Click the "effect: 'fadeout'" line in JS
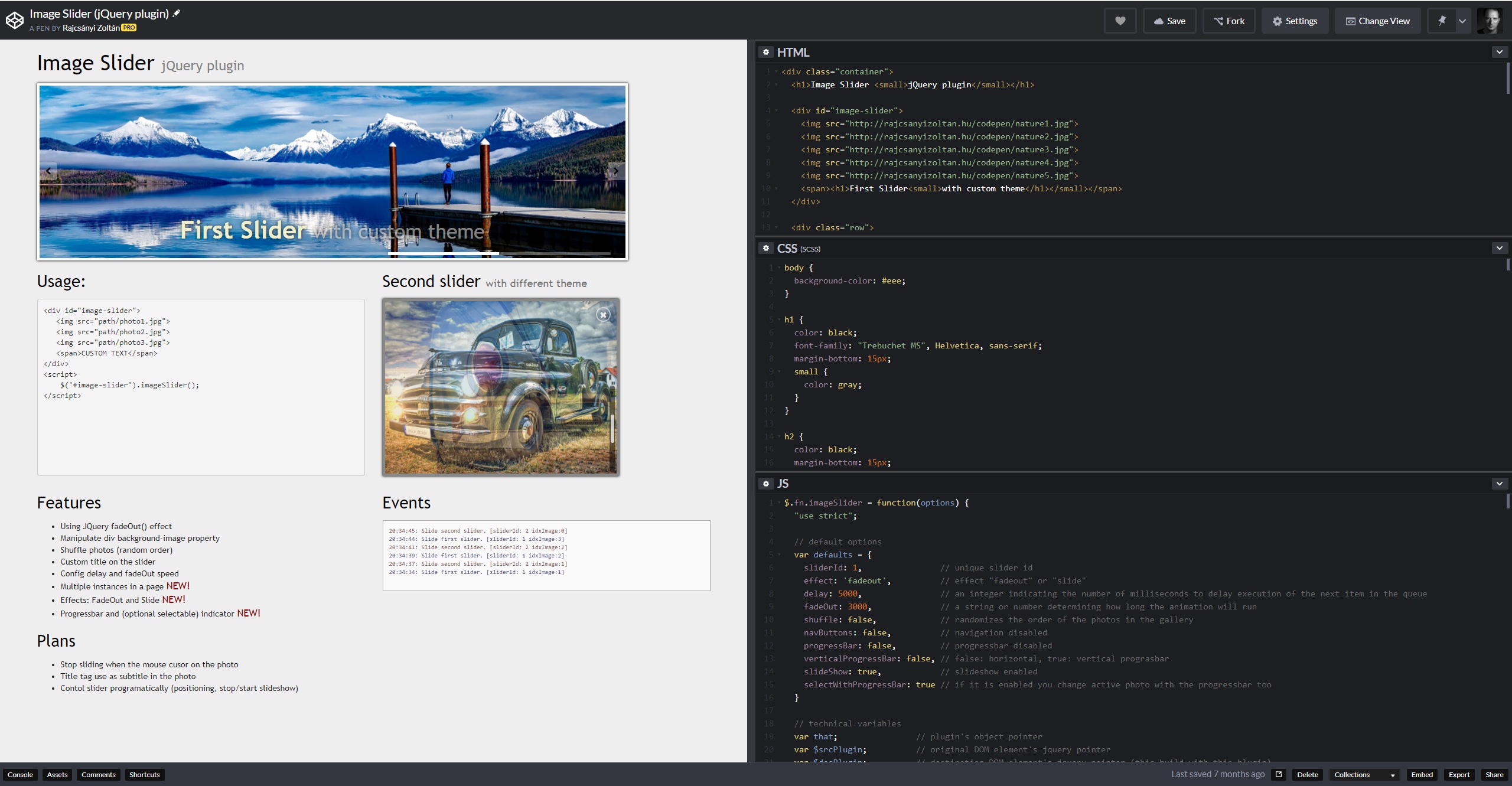This screenshot has height=786, width=1512. [x=847, y=580]
